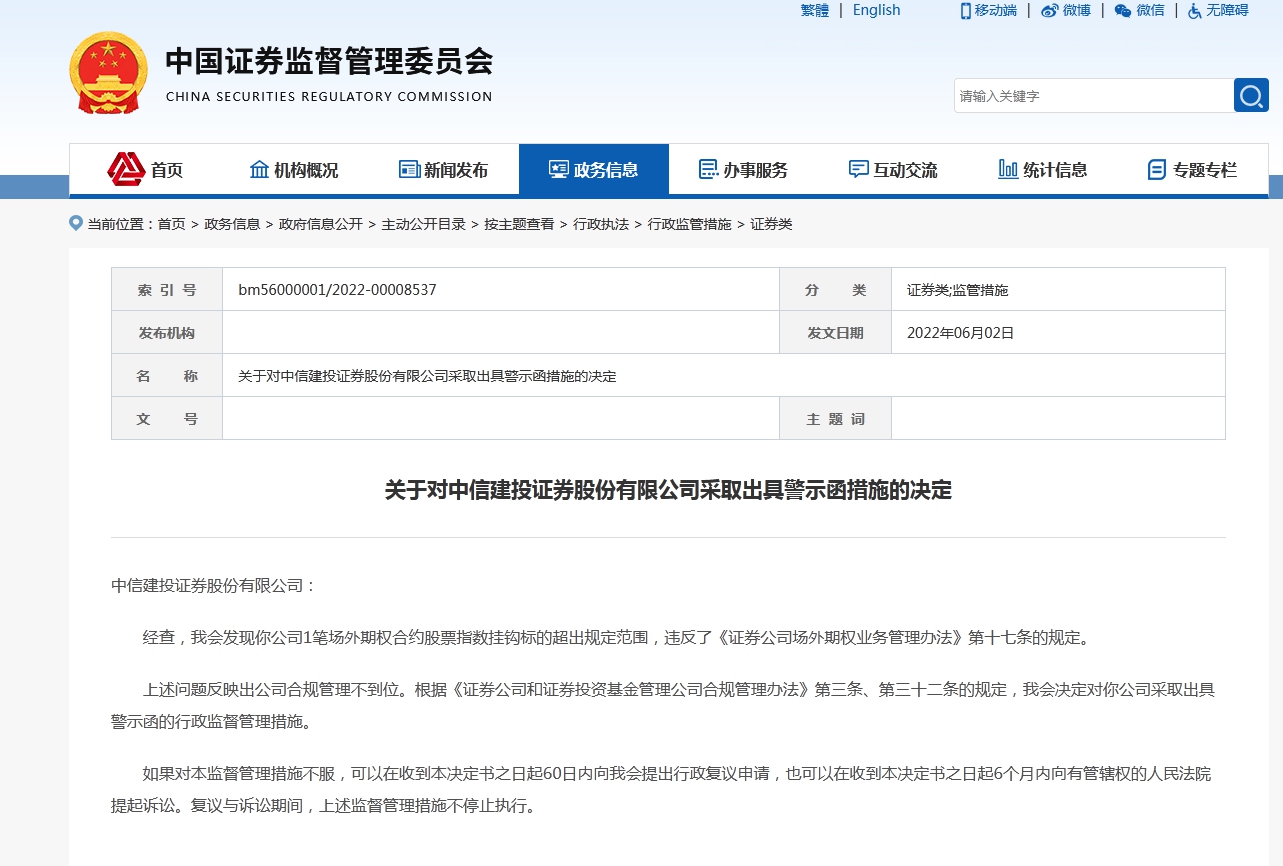Viewport: 1283px width, 866px height.
Task: Click the 主题词 label cell
Action: point(835,419)
